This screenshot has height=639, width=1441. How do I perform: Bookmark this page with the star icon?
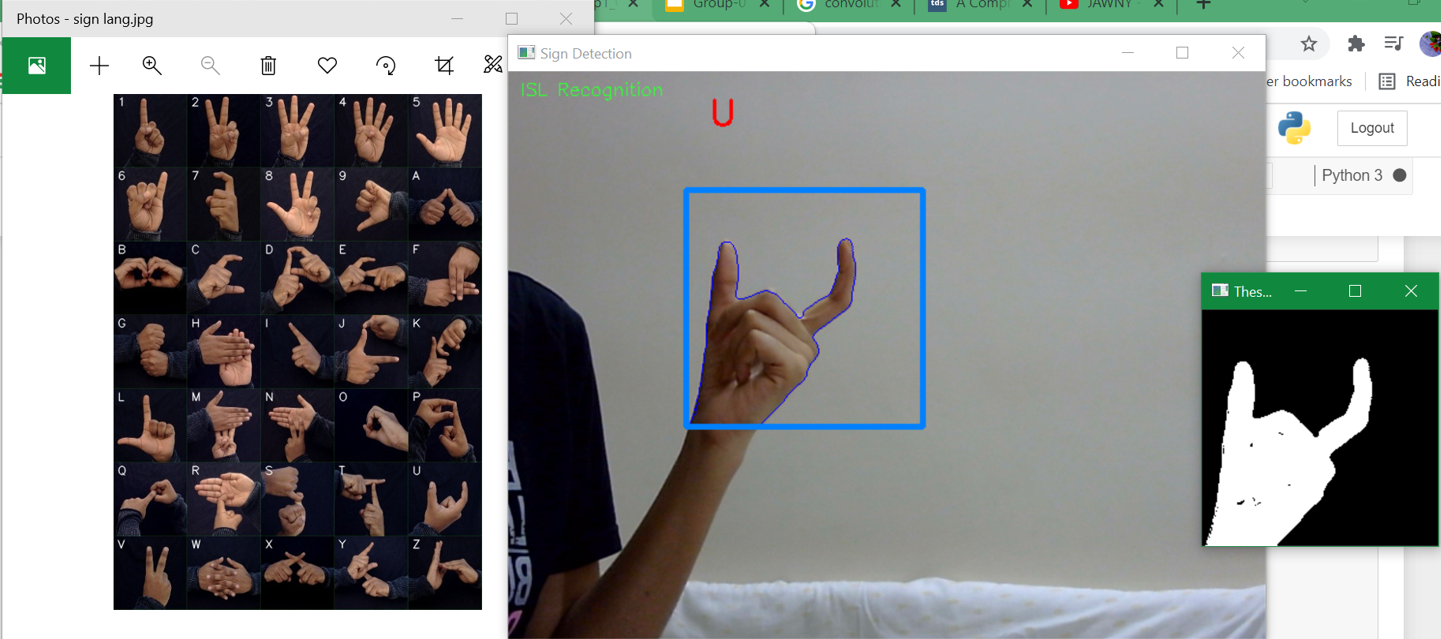tap(1308, 43)
